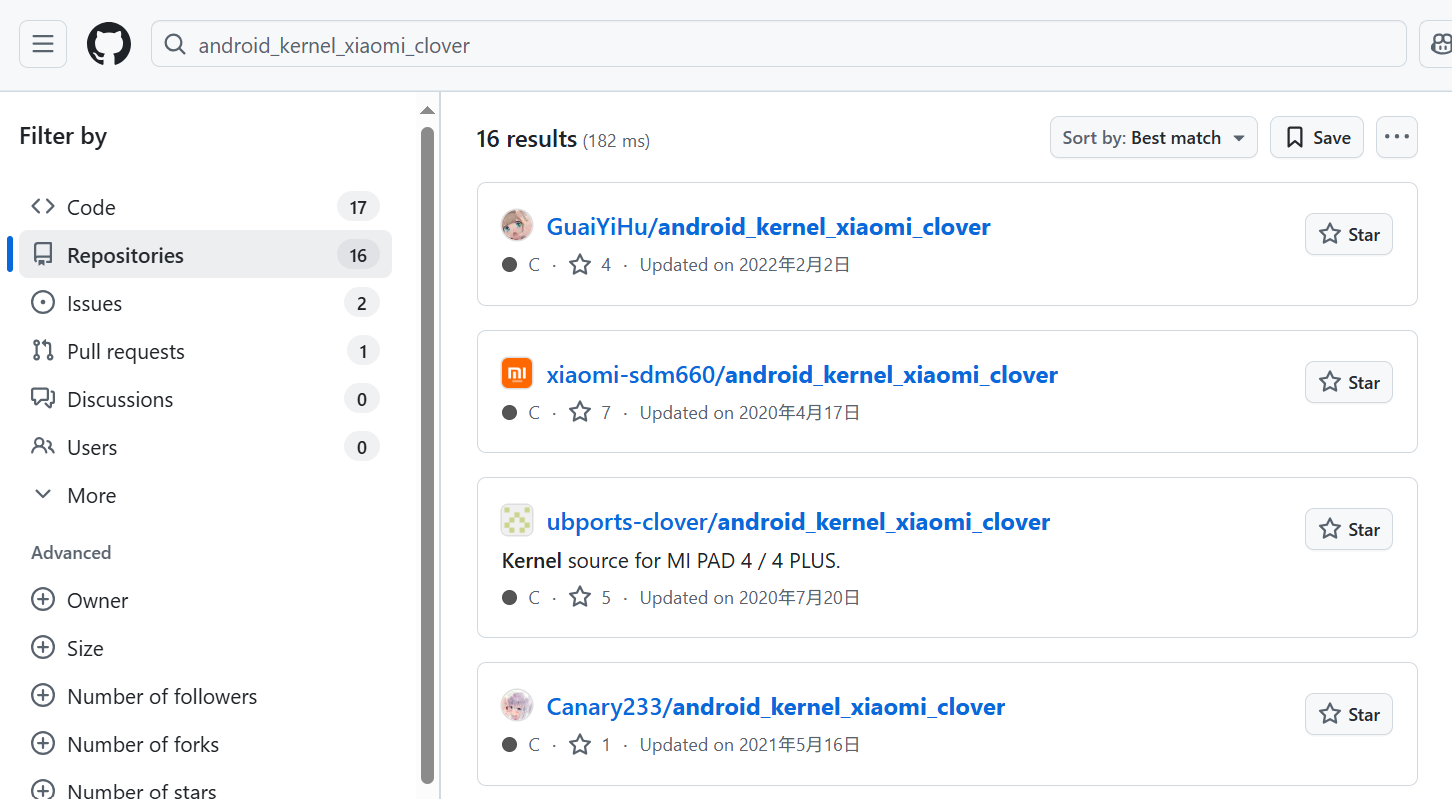Click the Canary233 user avatar
Image resolution: width=1452 pixels, height=799 pixels.
517,706
